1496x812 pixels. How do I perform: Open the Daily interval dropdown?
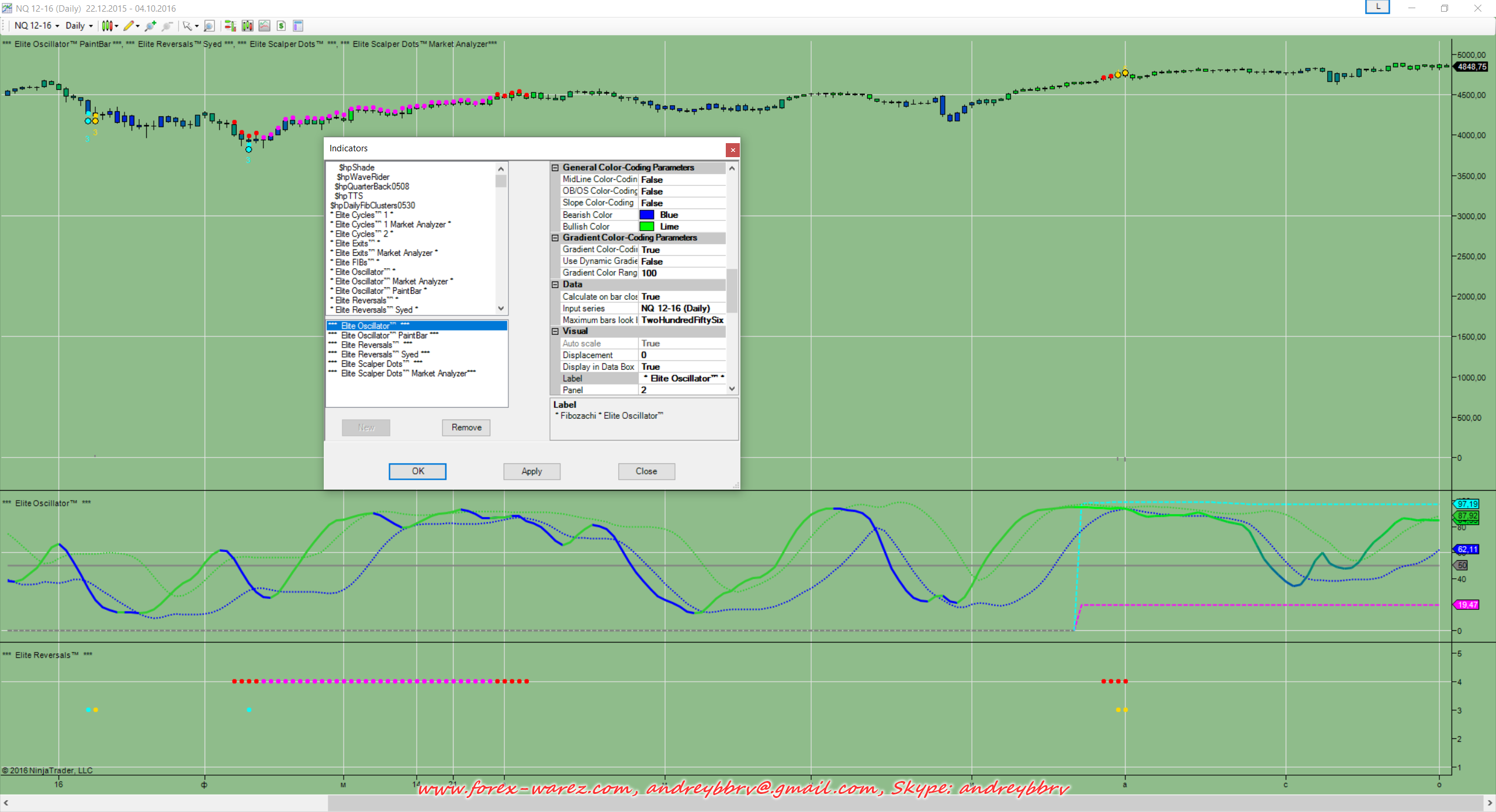coord(79,26)
